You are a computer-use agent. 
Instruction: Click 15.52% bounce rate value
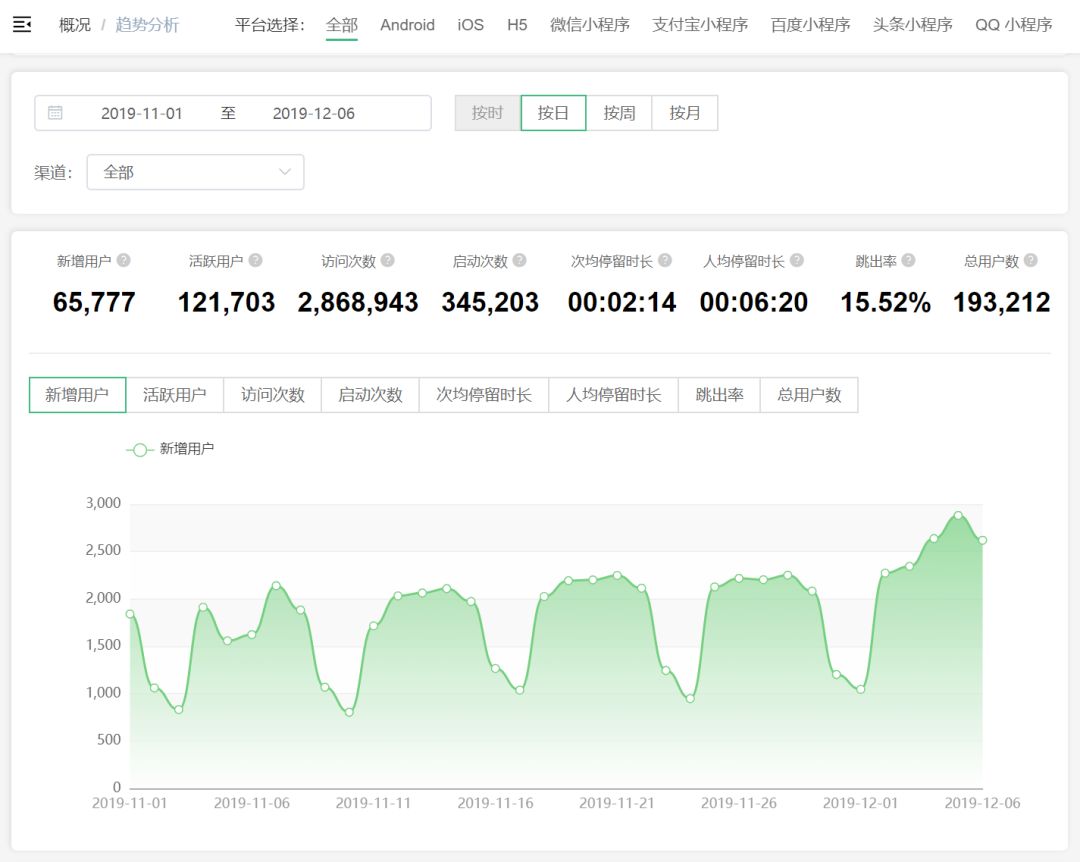point(886,302)
